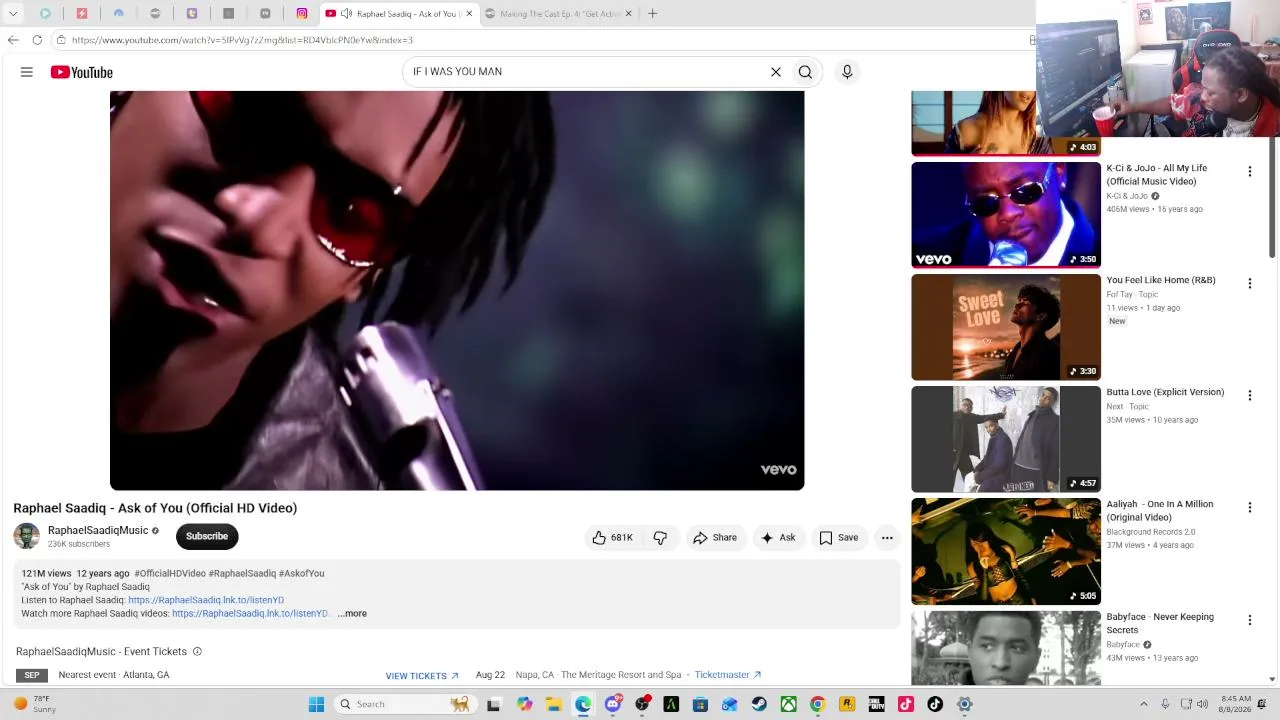
Task: Open options for Butta Love video
Action: tap(1249, 396)
